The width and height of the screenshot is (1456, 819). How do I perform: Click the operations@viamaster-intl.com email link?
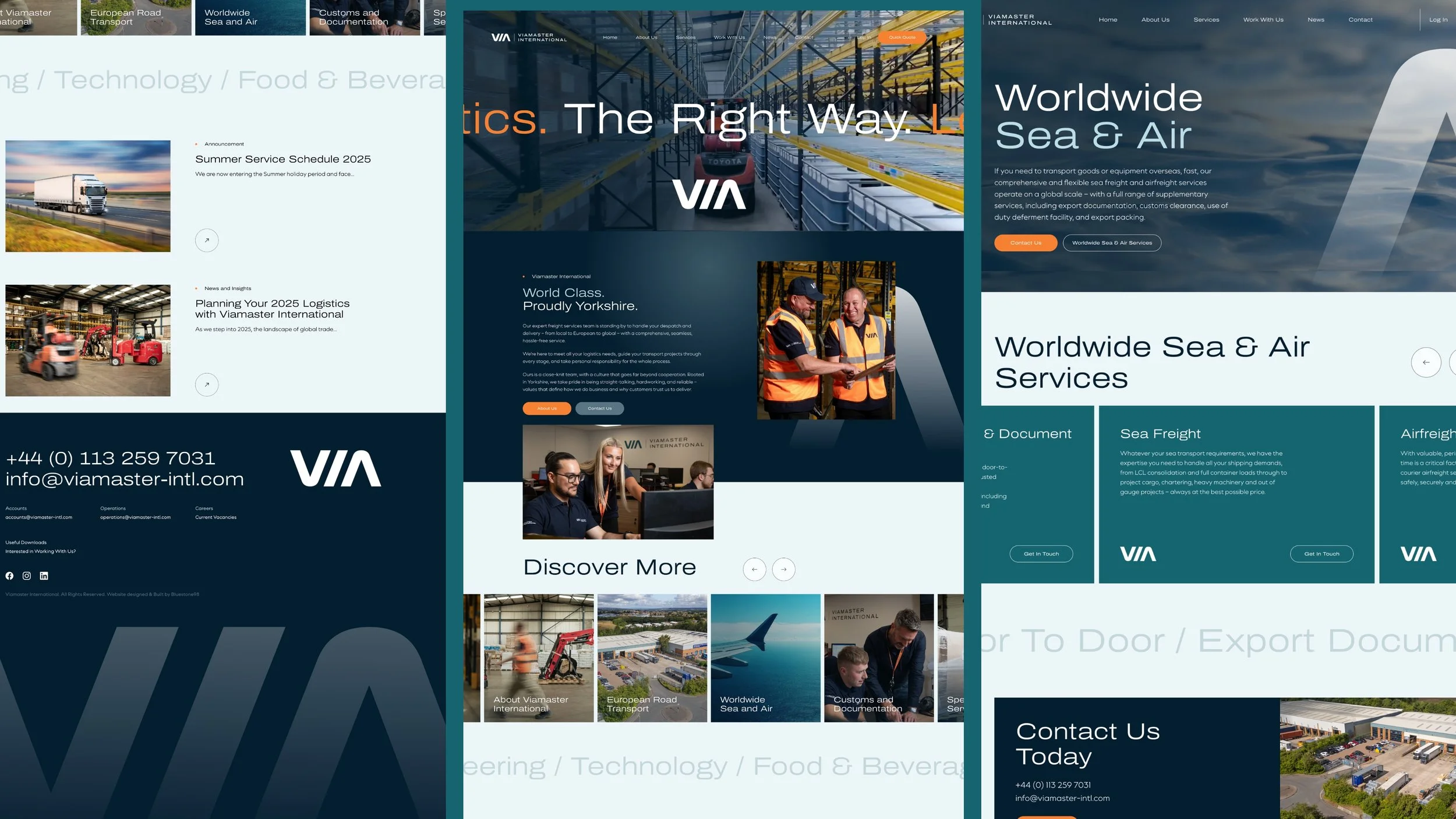[x=135, y=517]
